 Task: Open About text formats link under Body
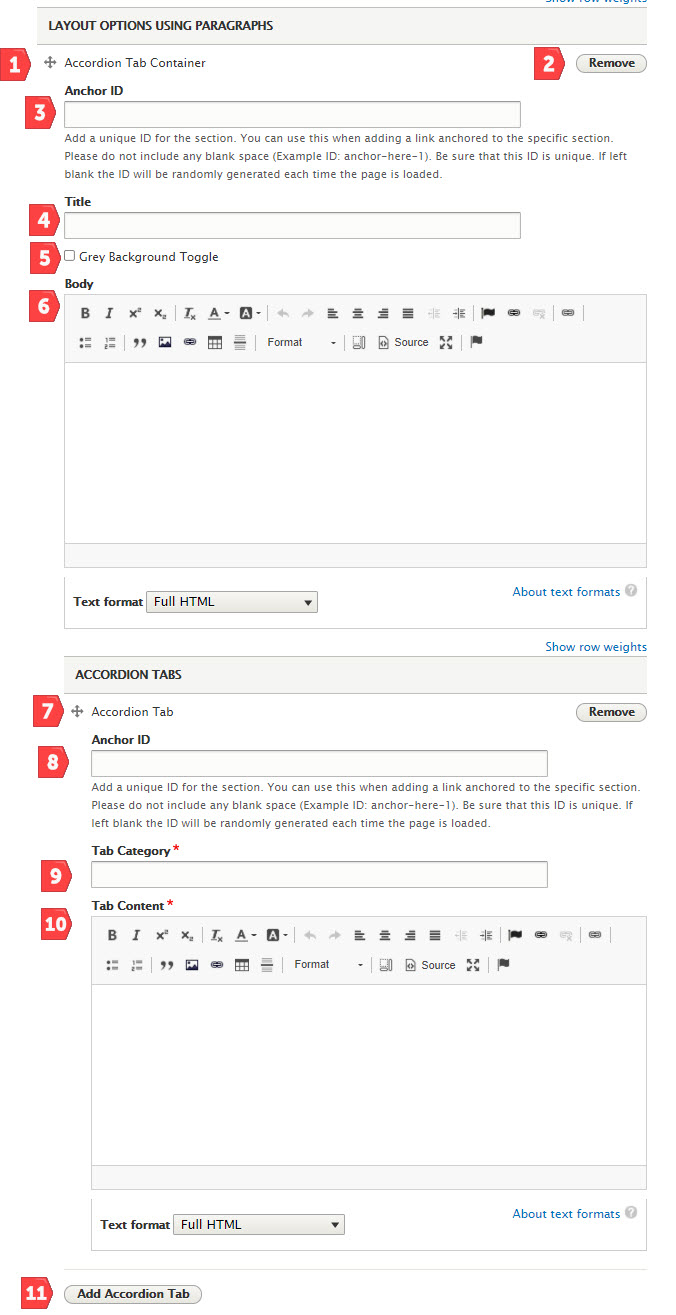point(566,592)
